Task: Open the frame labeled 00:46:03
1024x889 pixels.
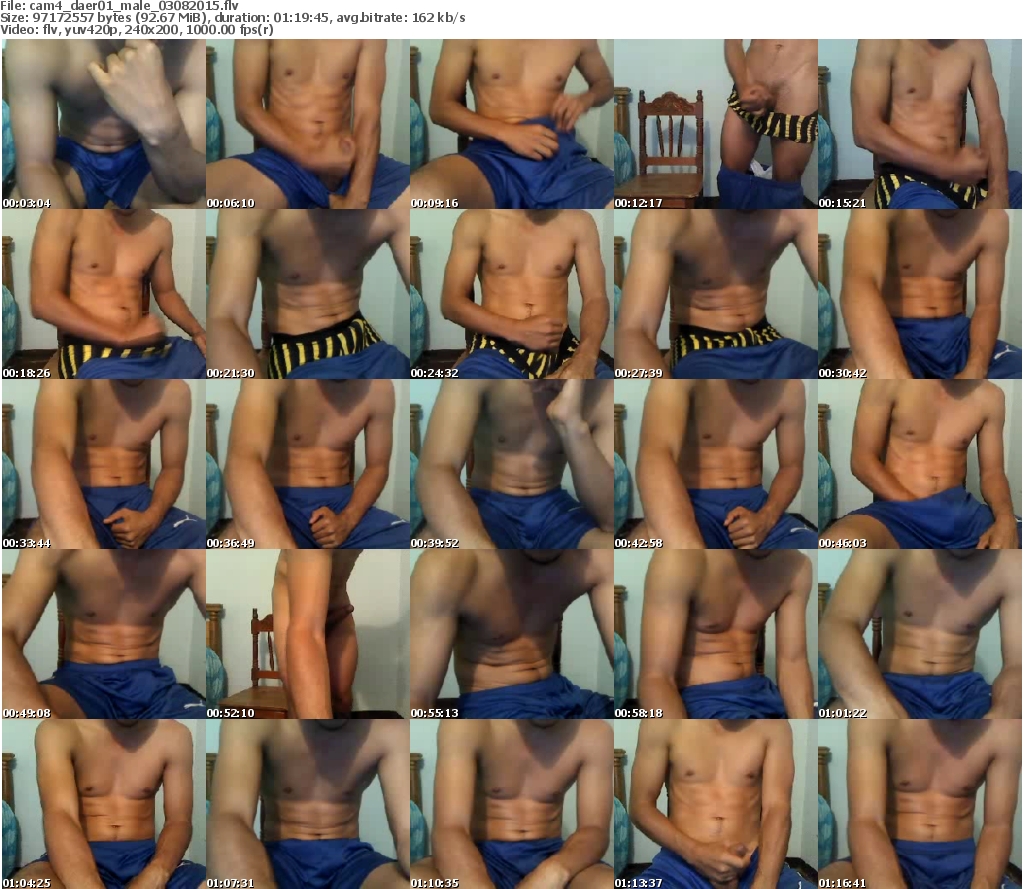Action: (920, 464)
